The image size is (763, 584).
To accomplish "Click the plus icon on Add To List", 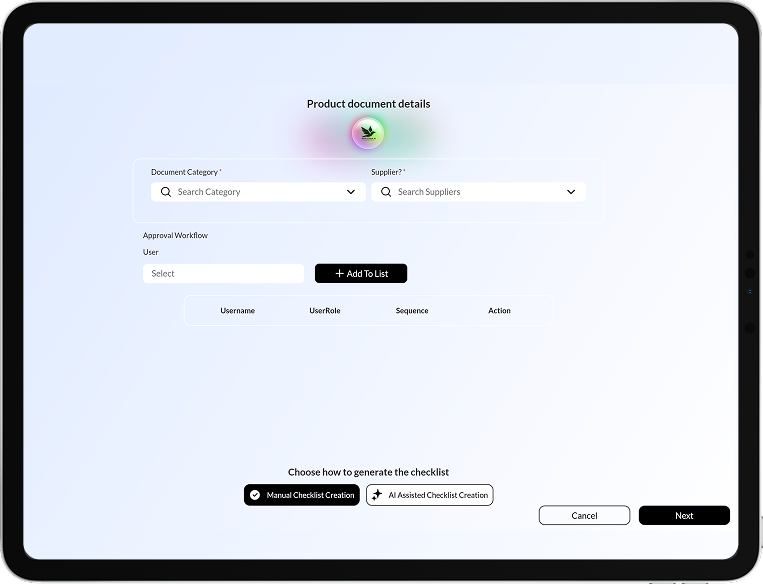I will (x=339, y=274).
